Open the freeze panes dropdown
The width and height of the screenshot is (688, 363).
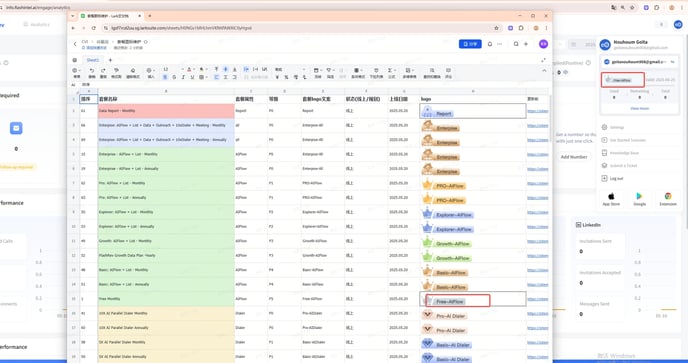point(318,72)
